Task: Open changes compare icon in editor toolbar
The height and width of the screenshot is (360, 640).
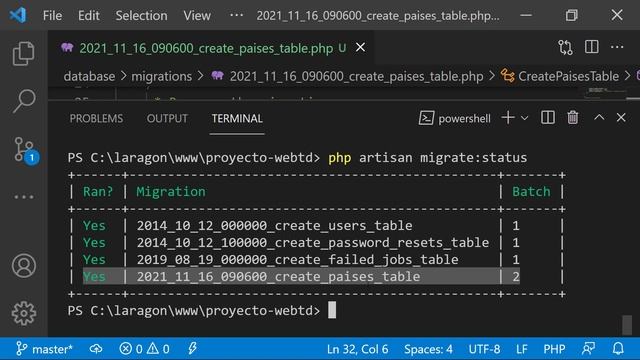Action: point(565,48)
